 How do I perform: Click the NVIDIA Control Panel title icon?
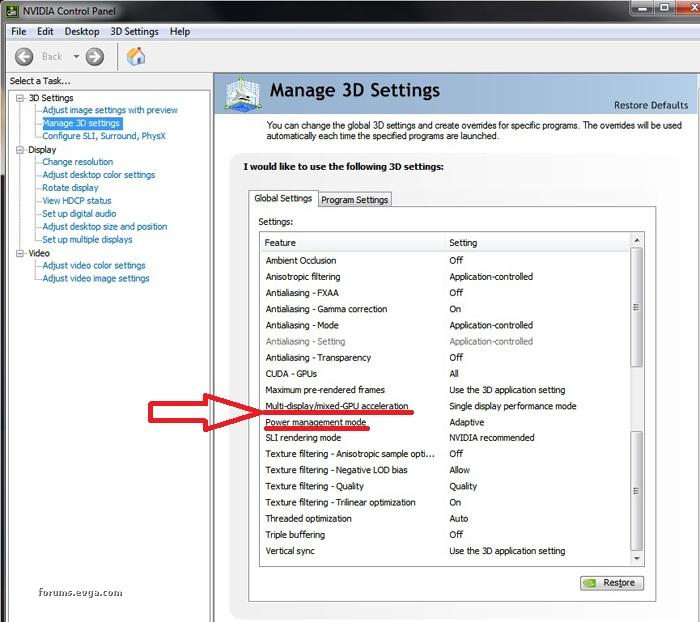(12, 11)
